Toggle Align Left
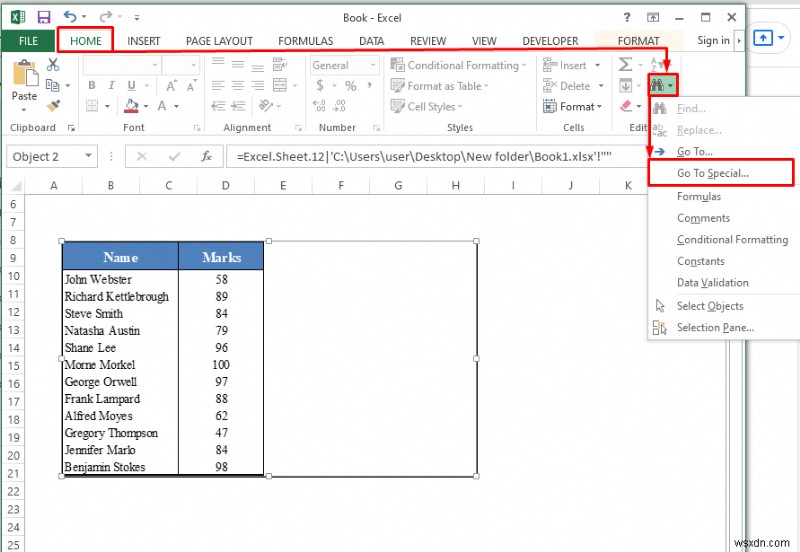The height and width of the screenshot is (552, 800). pyautogui.click(x=218, y=85)
